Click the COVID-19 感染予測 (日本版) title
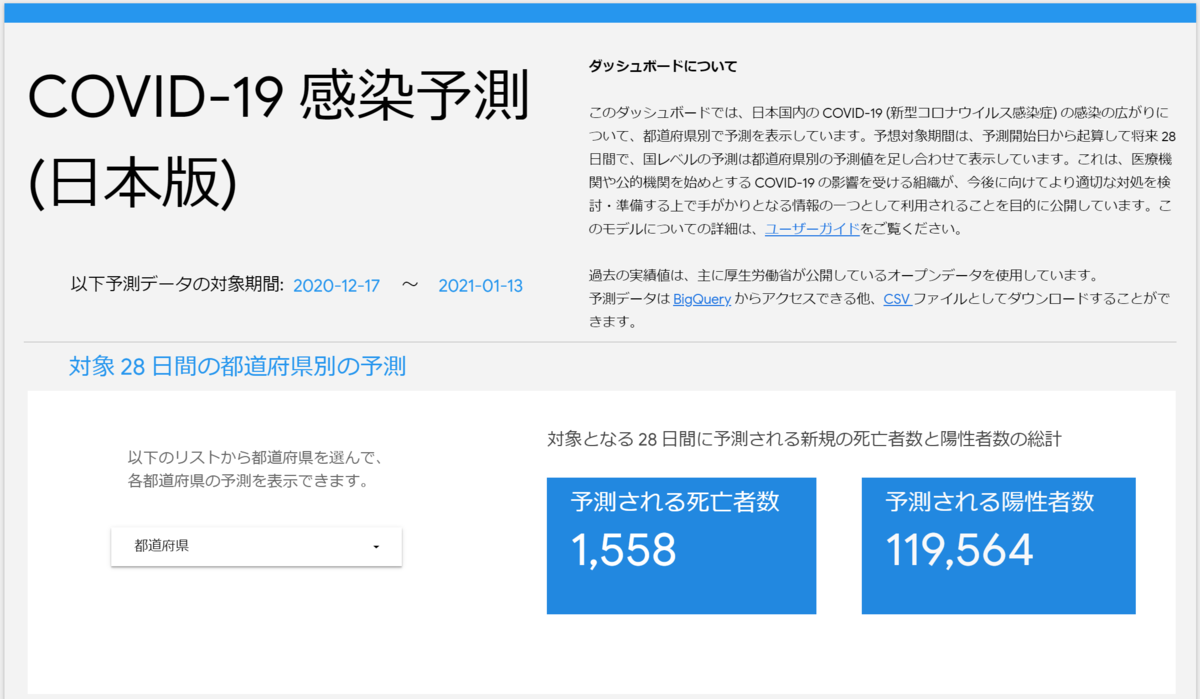The height and width of the screenshot is (699, 1200). [x=278, y=139]
